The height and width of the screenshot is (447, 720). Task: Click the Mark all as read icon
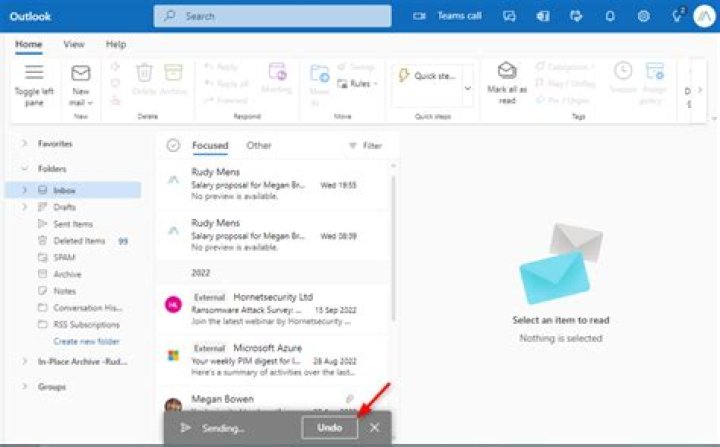coord(507,70)
